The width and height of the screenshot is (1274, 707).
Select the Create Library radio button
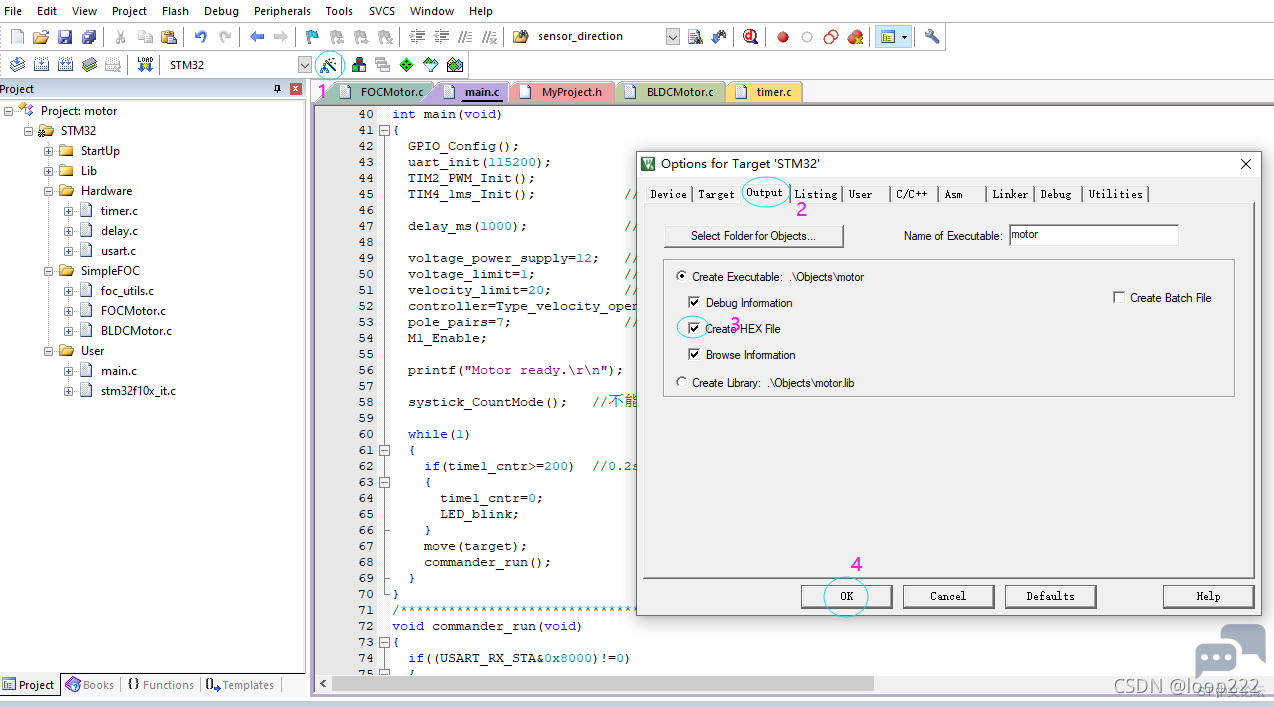(682, 382)
